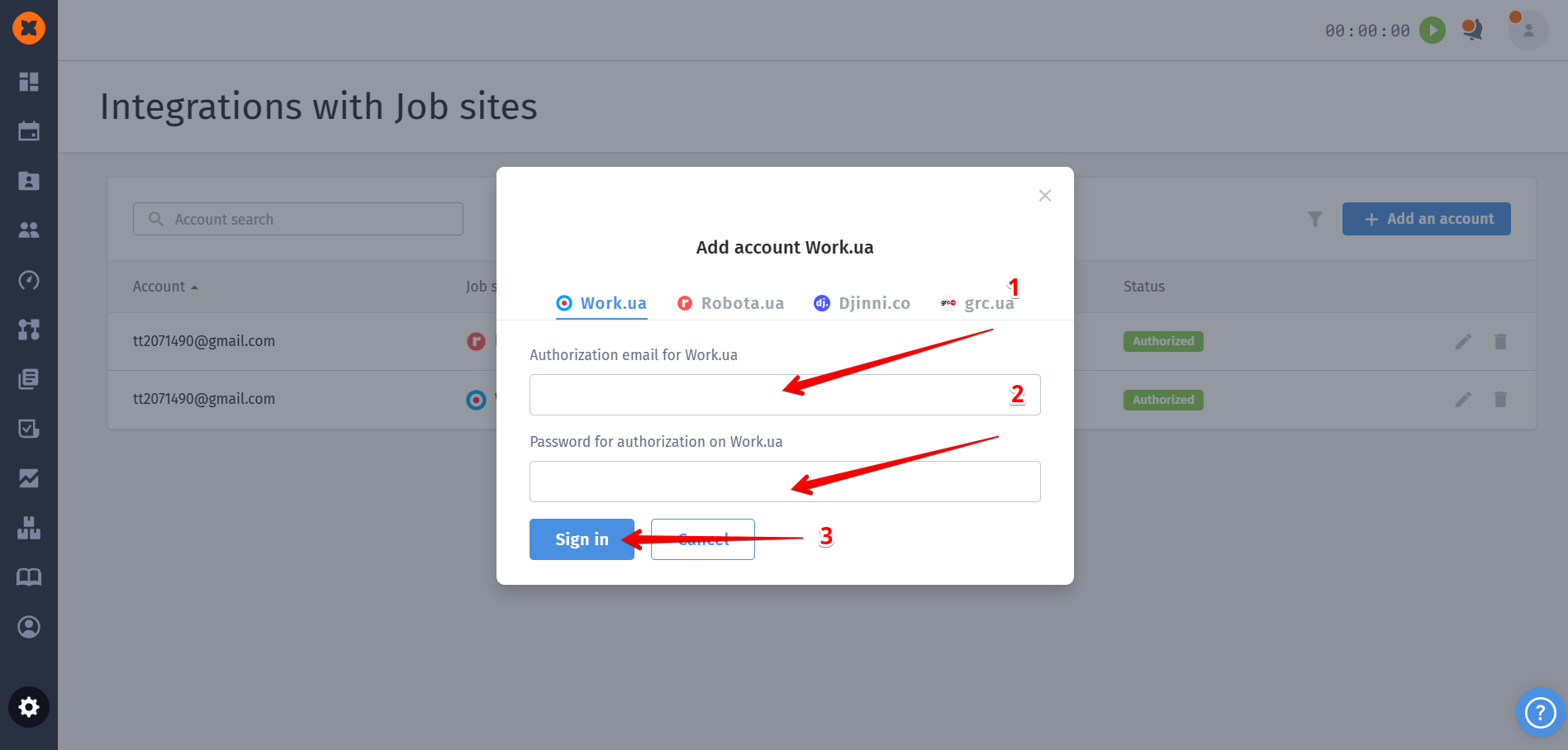Click the Authorized badge in the Work.ua row
The height and width of the screenshot is (750, 1568).
[1163, 400]
